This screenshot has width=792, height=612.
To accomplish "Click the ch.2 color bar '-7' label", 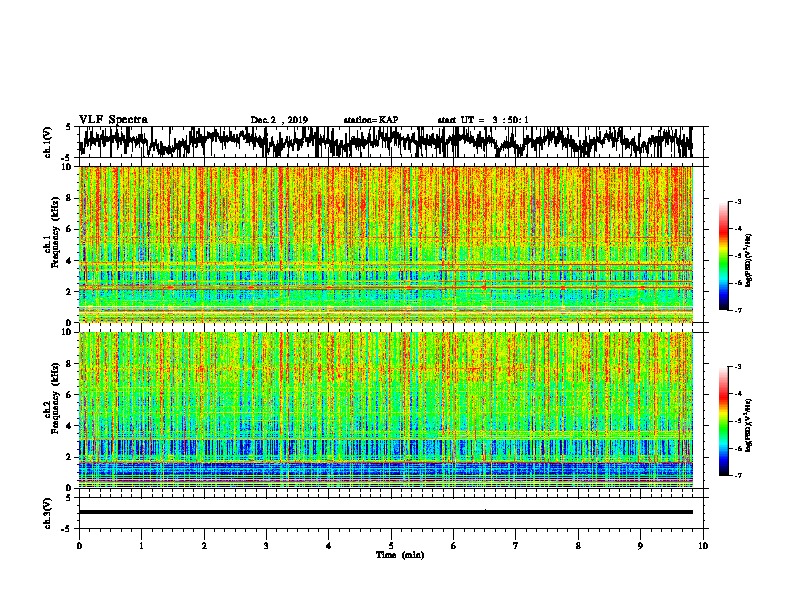I will [738, 476].
